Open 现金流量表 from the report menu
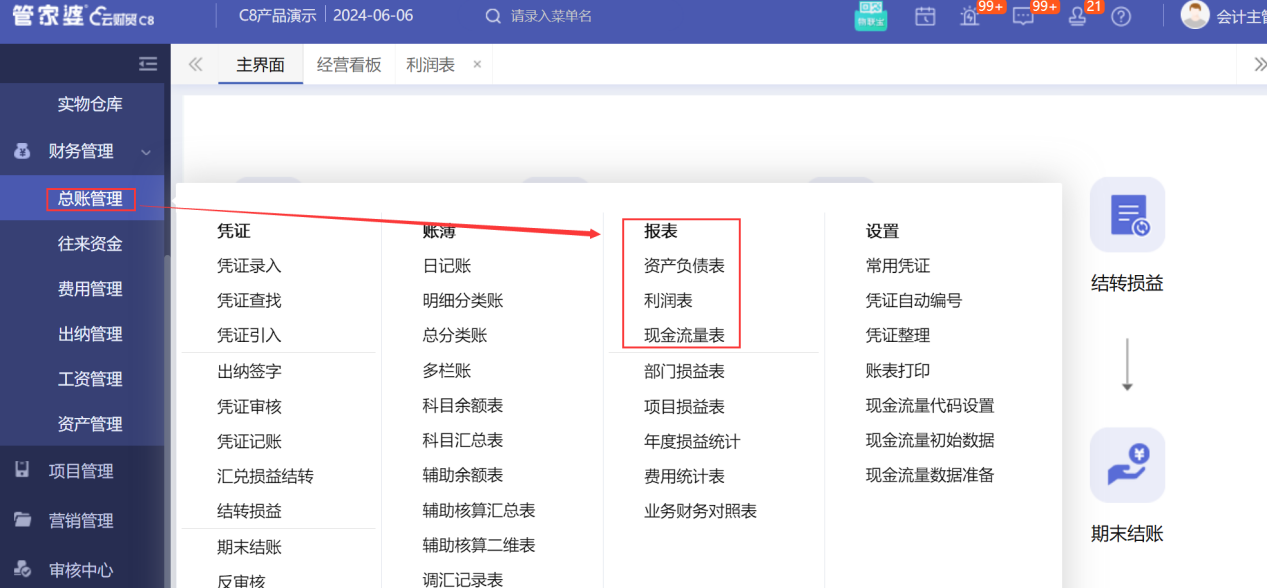This screenshot has height=588, width=1267. [x=682, y=334]
